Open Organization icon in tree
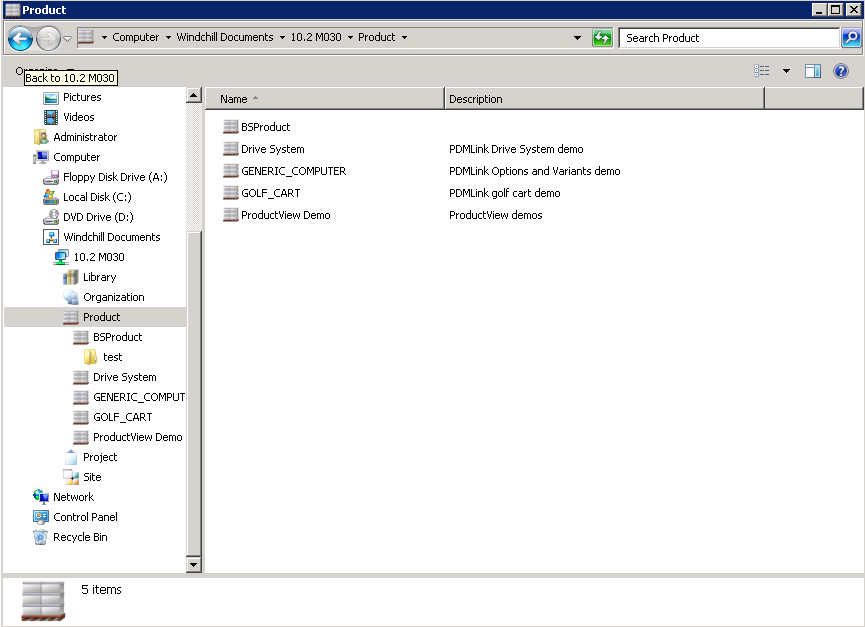 pos(71,297)
